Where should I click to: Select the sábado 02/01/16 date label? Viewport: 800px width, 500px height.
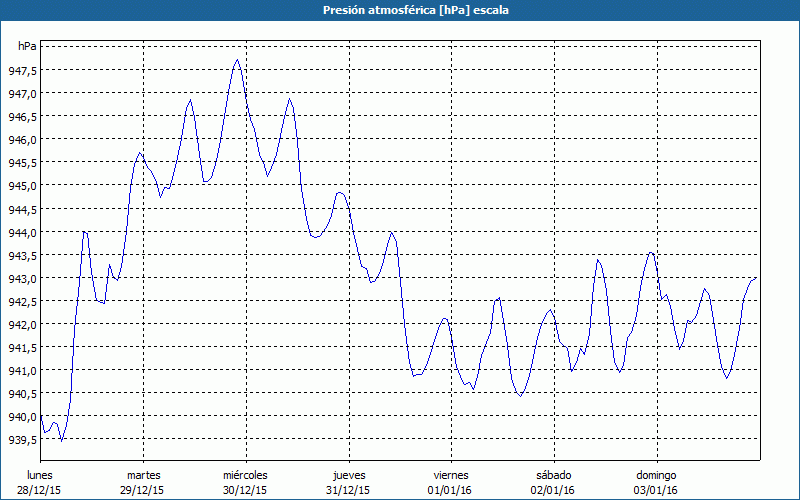click(553, 482)
